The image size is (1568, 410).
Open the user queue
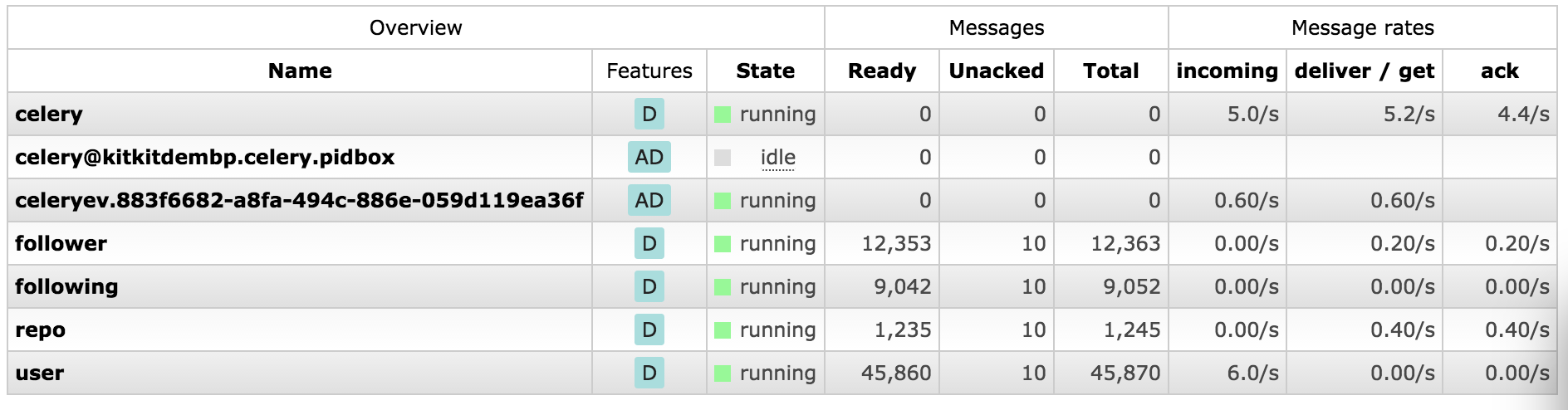tap(39, 373)
